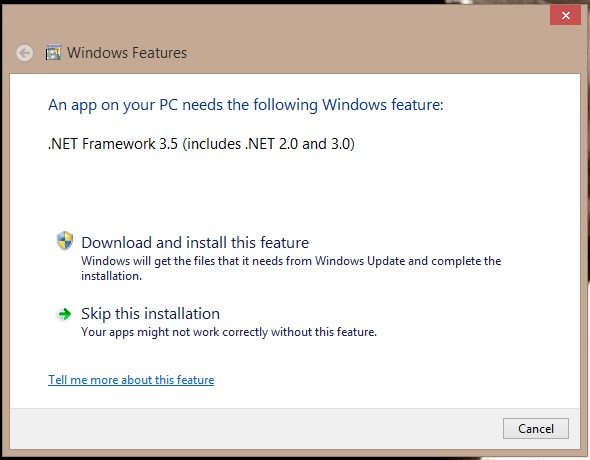Click the back arrow in the title bar
Screen dimensions: 590x460
point(24,53)
